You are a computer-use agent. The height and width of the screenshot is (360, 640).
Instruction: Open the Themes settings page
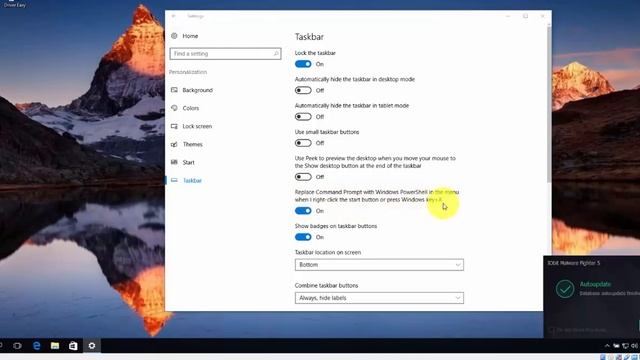point(192,144)
